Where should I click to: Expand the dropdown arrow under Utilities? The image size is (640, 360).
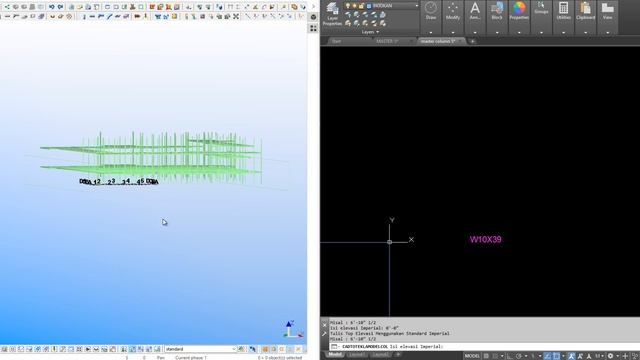[x=563, y=32]
